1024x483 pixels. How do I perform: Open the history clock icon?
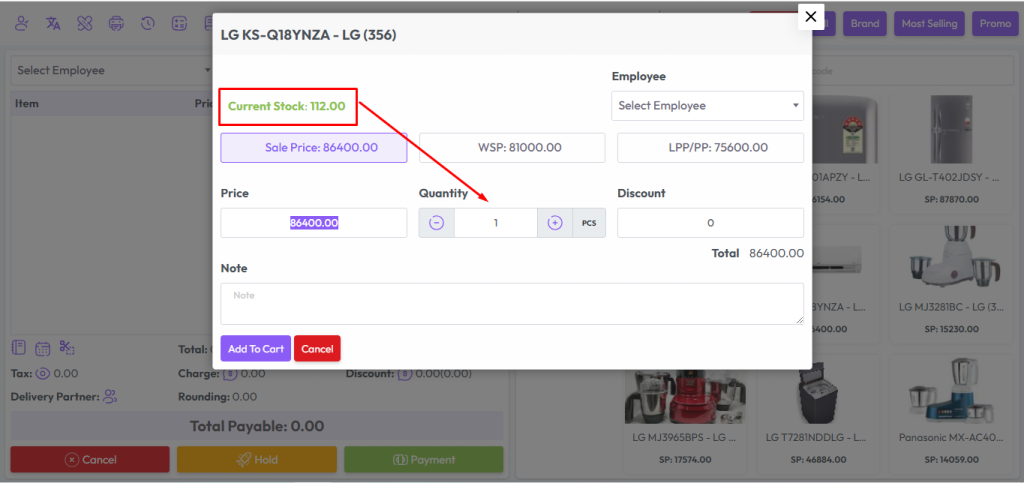[148, 24]
